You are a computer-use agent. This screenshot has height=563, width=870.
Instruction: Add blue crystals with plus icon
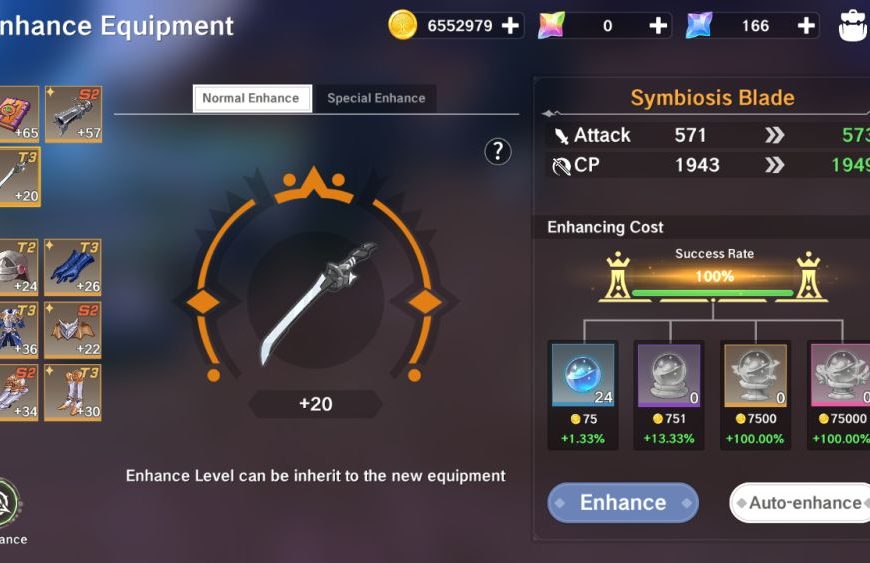[806, 26]
